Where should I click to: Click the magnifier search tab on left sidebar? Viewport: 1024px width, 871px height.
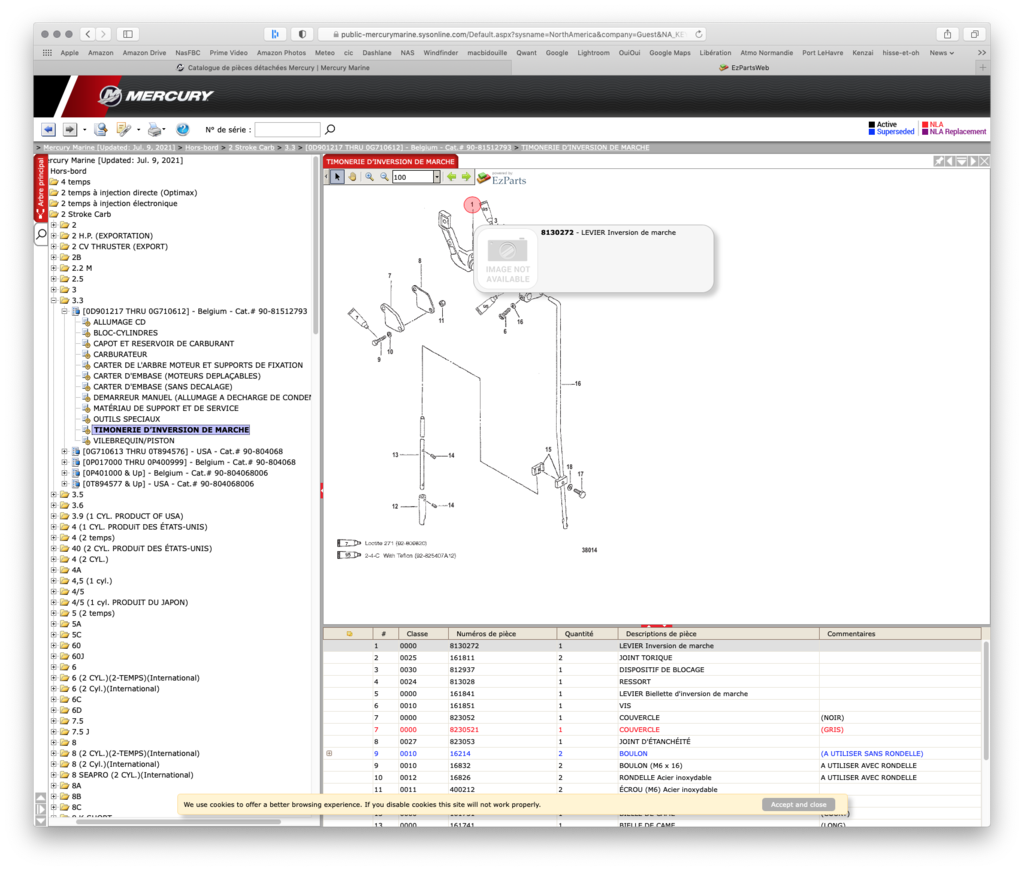[x=41, y=234]
